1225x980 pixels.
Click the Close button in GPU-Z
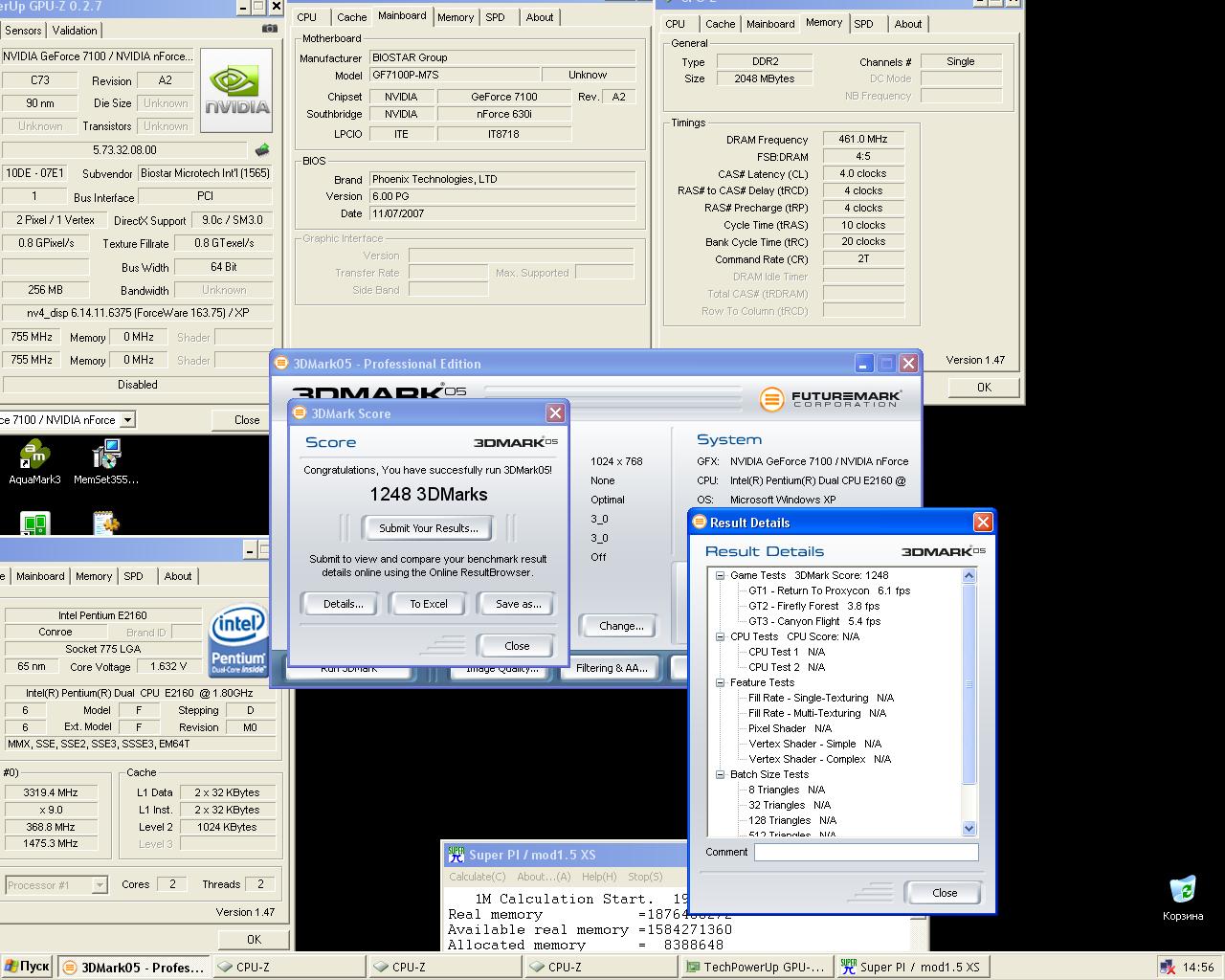(x=247, y=420)
